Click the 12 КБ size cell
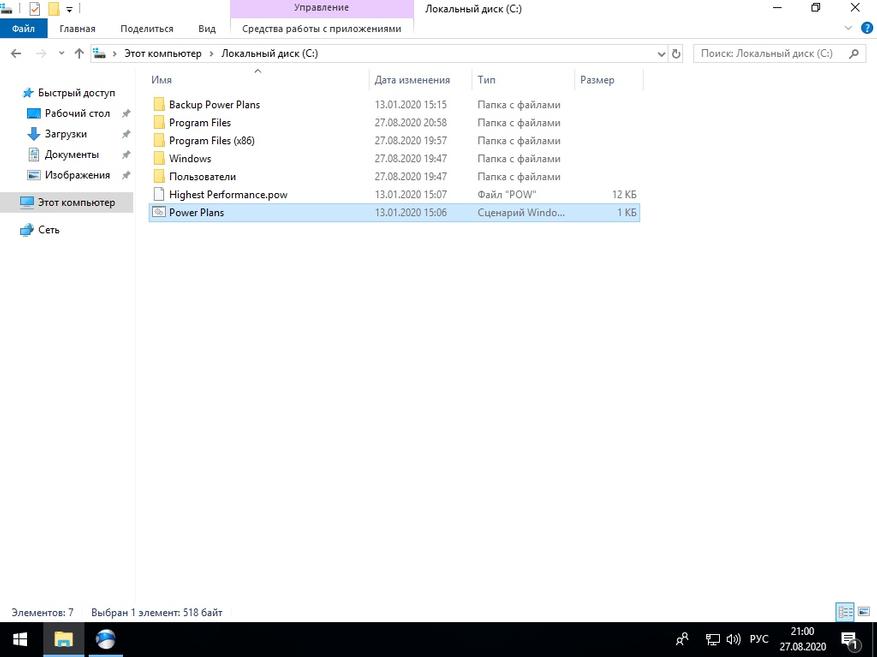The image size is (877, 657). (x=624, y=195)
